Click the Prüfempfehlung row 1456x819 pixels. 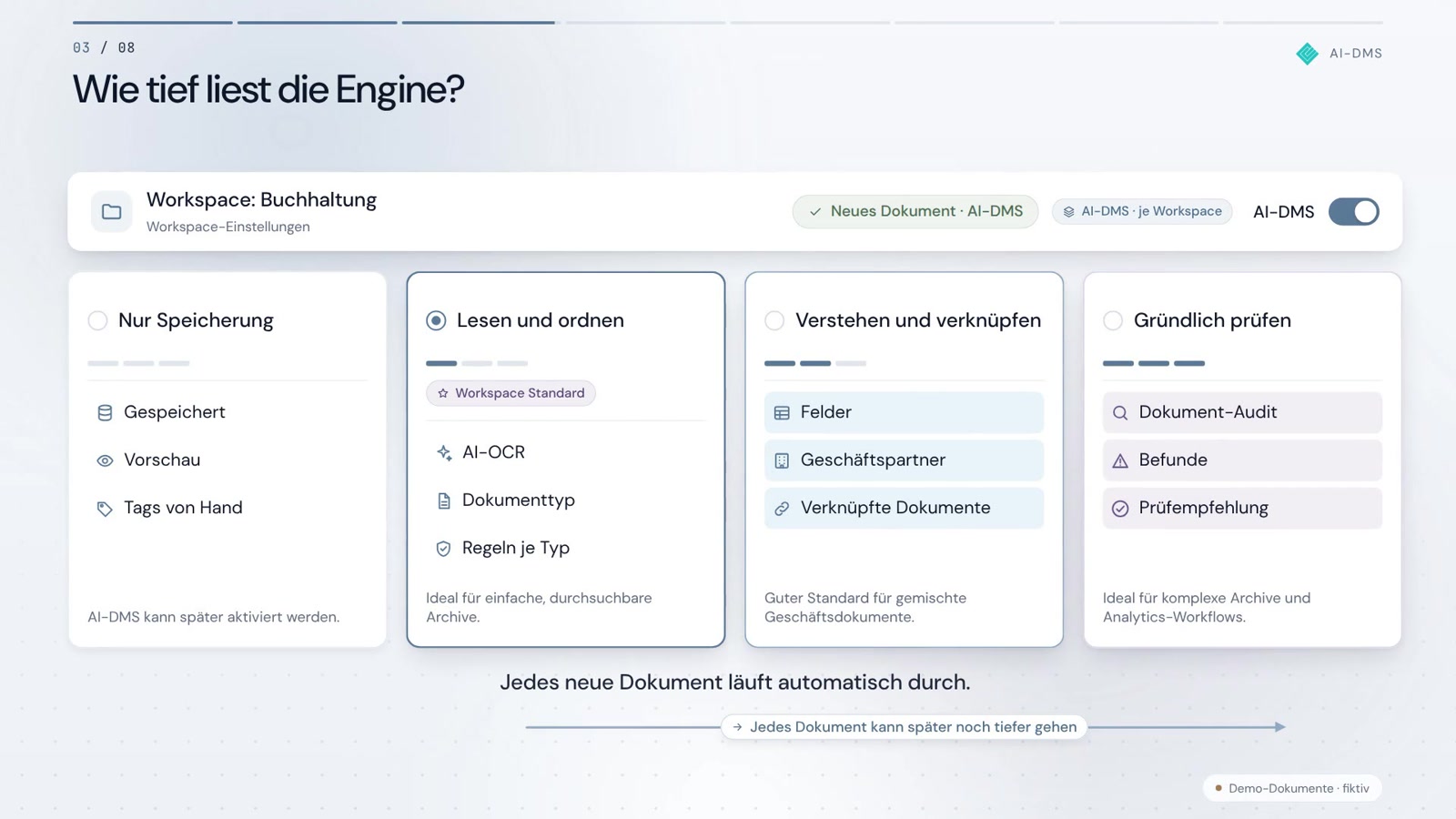click(x=1242, y=508)
